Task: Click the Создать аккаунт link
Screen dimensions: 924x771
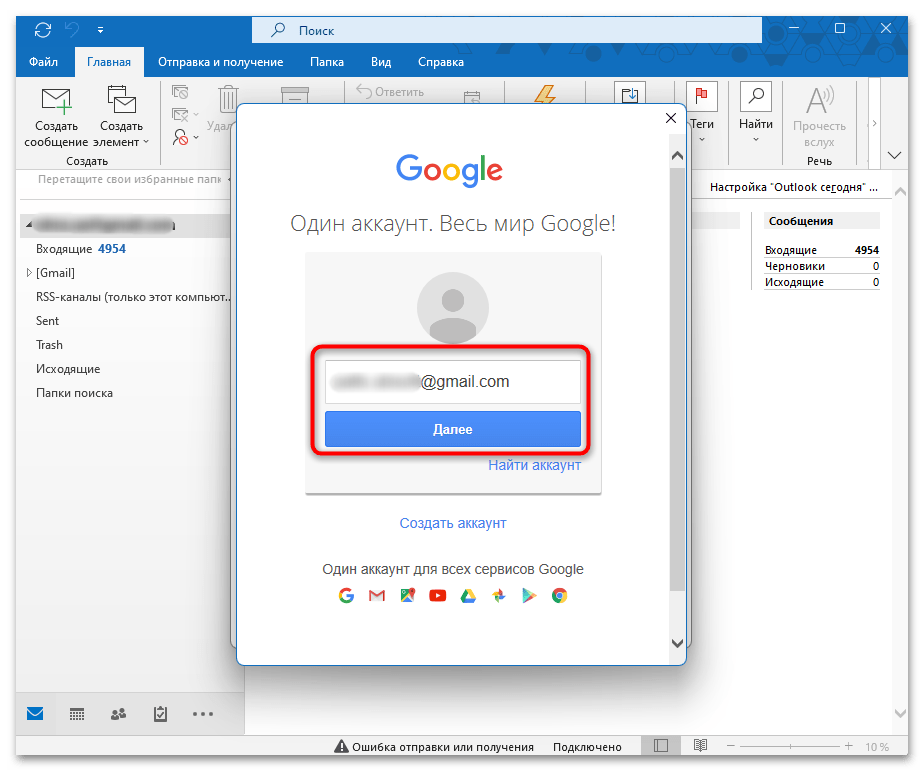Action: click(x=453, y=523)
